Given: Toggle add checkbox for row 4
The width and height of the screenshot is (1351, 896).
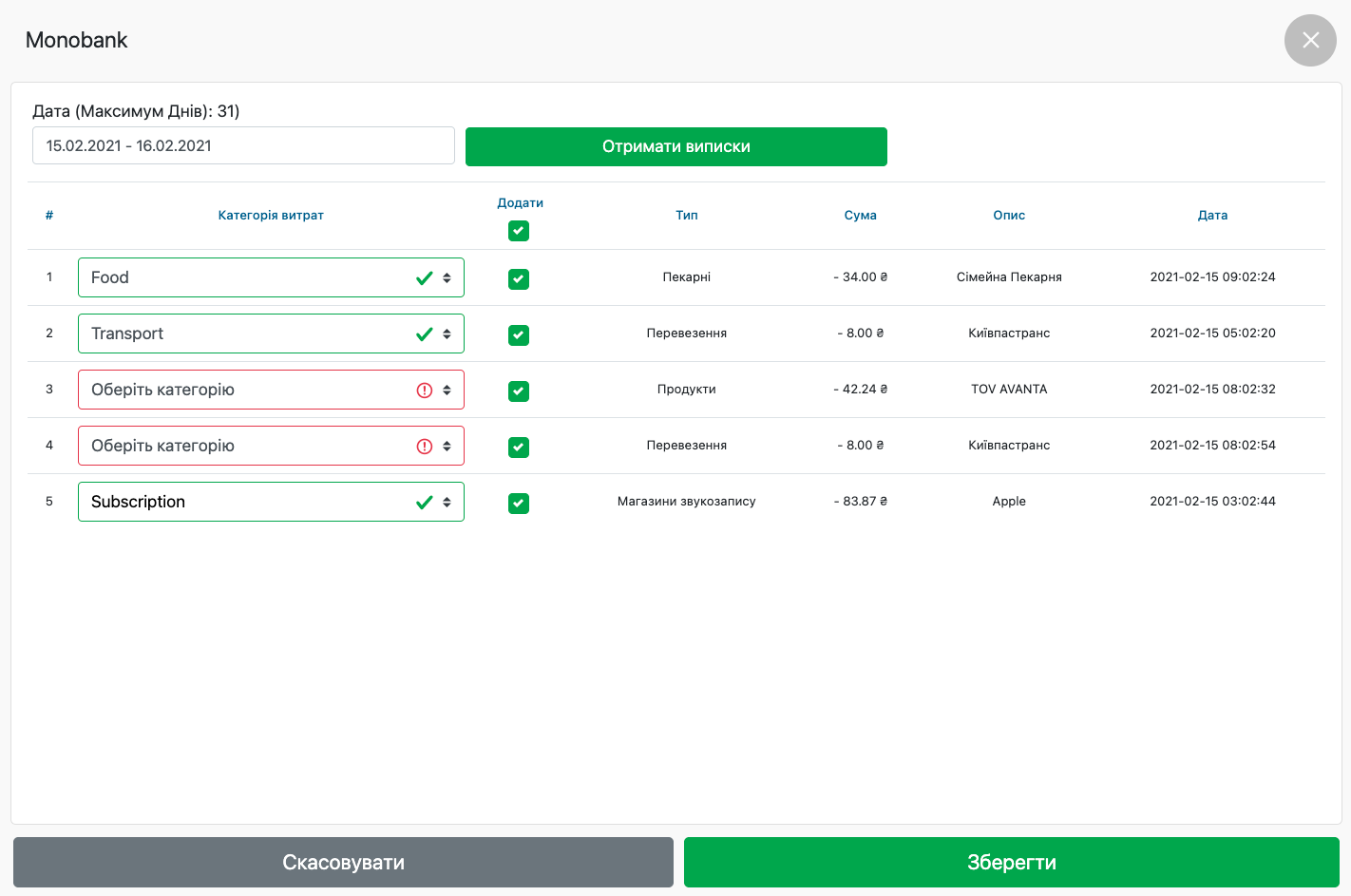Looking at the screenshot, I should coord(519,448).
